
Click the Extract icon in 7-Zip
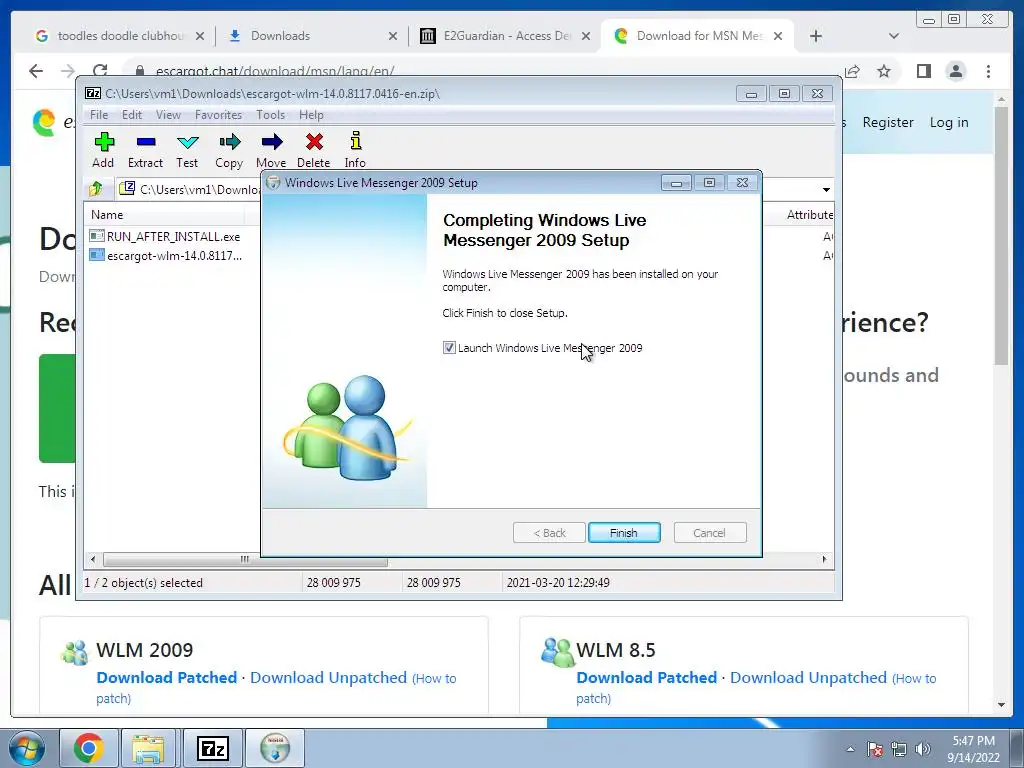click(146, 142)
